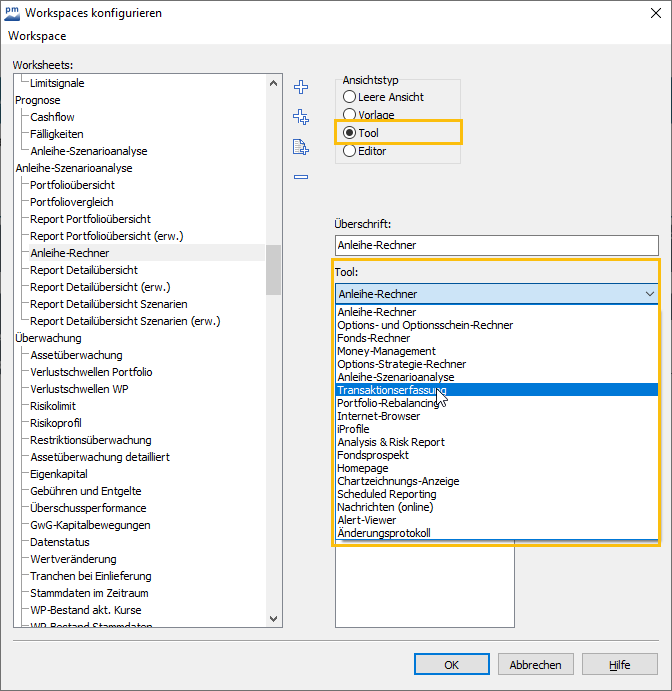Pick Transaktionserfassung from the Tool list
Screen dimensions: 672x691
click(x=391, y=390)
